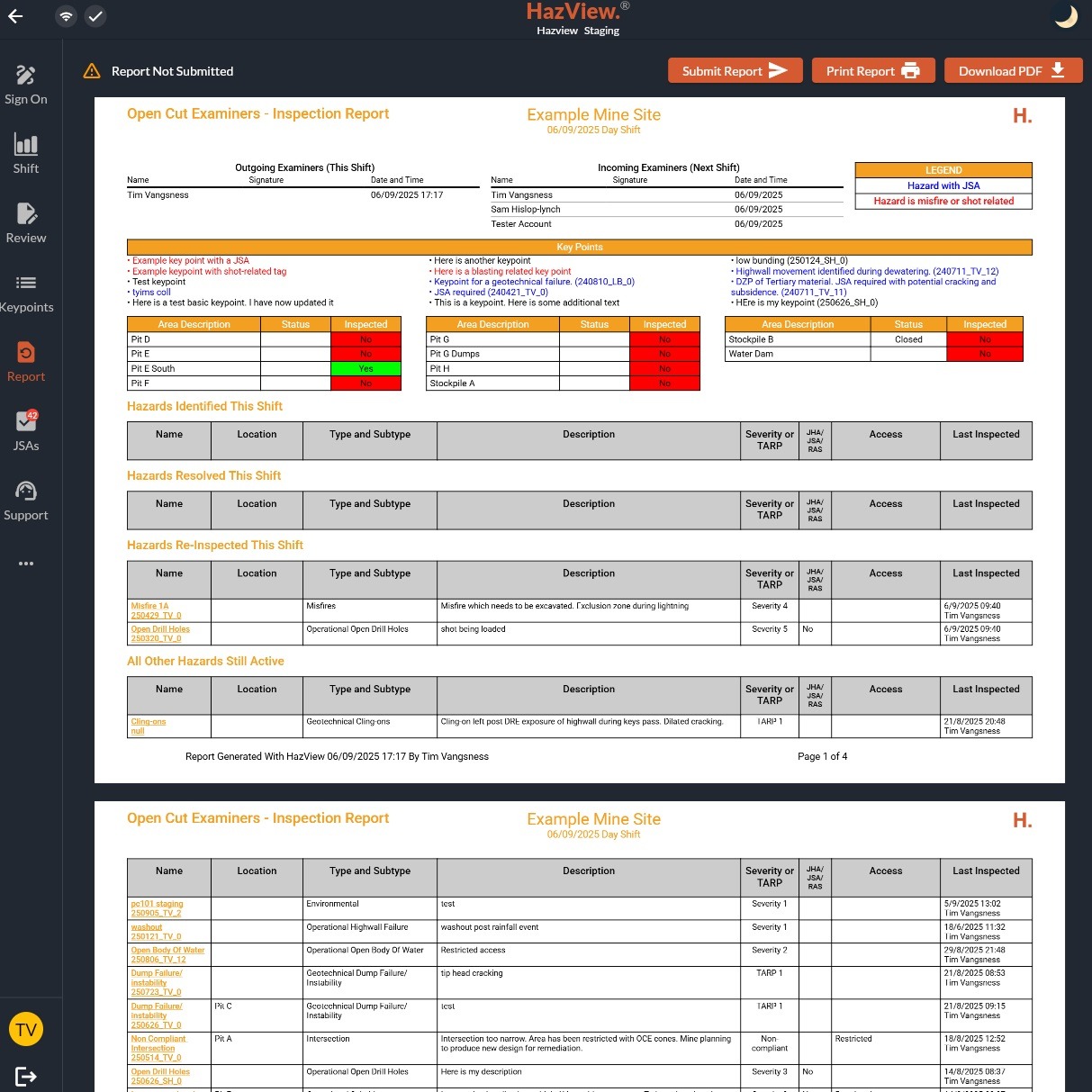Open JSAs with the 42 badge
The image size is (1092, 1092).
[26, 431]
